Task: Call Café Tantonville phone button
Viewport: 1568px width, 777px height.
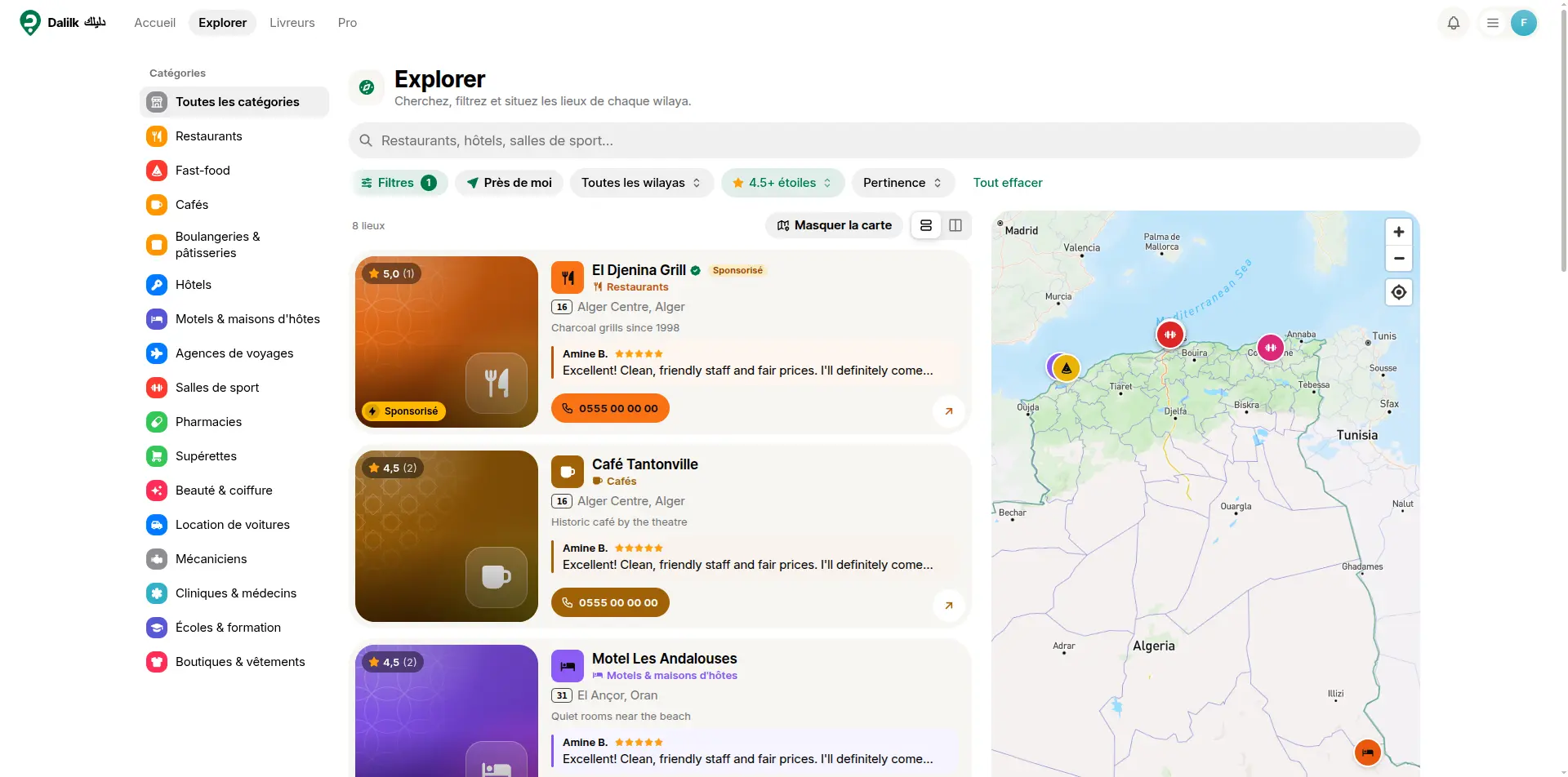Action: [610, 602]
